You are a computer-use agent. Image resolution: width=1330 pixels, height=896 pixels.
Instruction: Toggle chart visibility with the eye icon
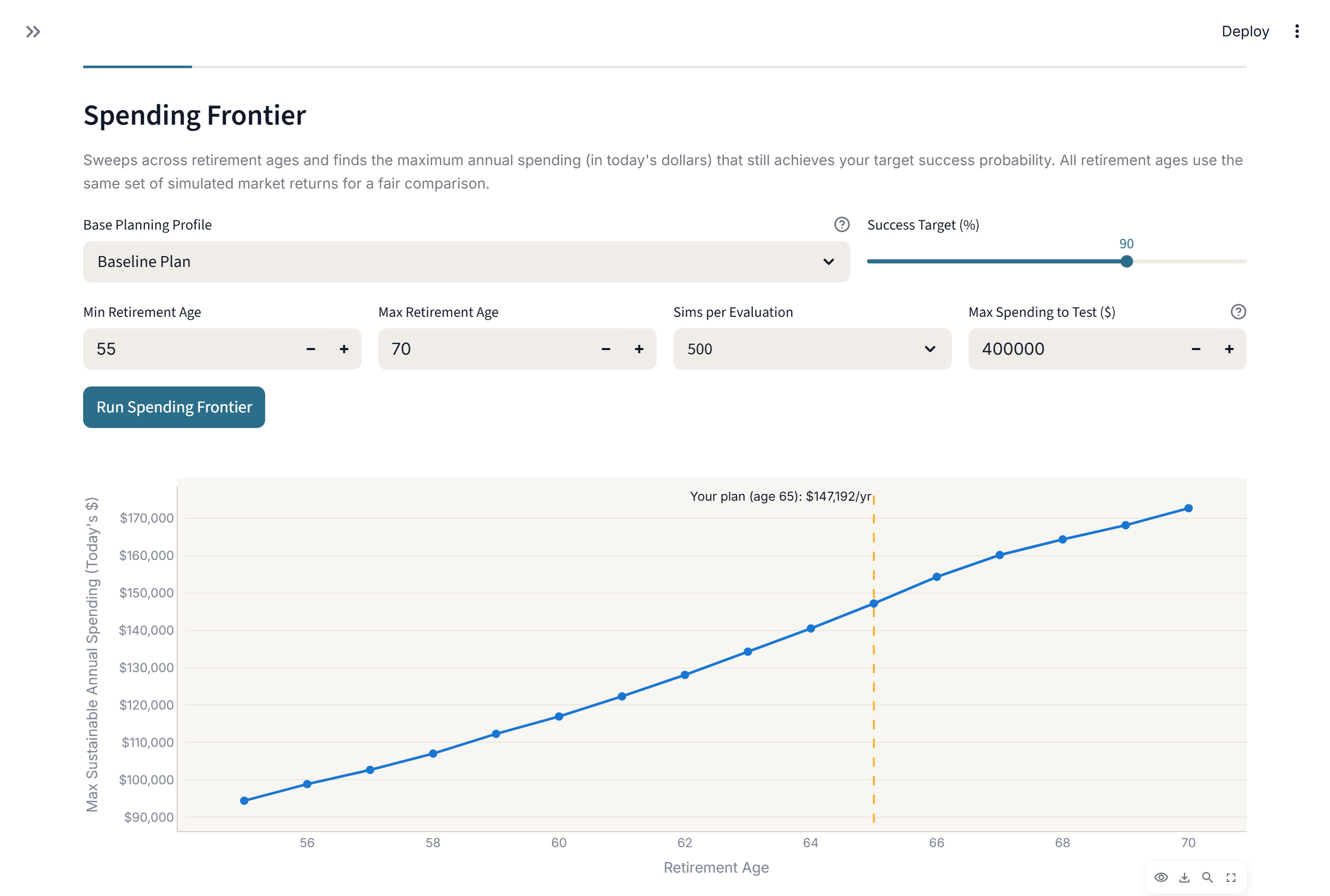[1161, 878]
